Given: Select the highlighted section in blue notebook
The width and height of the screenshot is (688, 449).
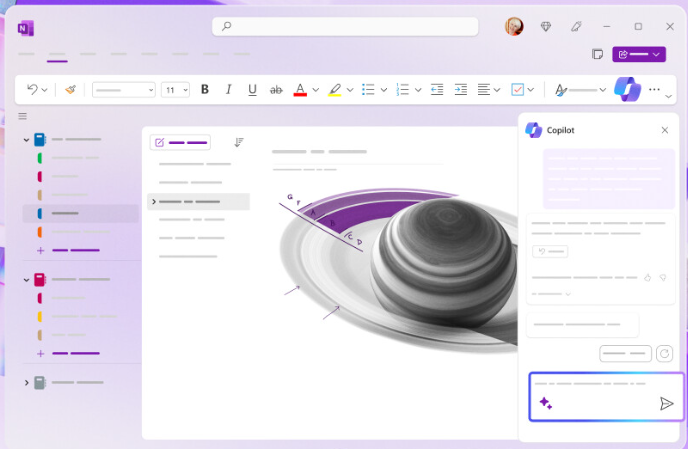Looking at the screenshot, I should point(80,213).
